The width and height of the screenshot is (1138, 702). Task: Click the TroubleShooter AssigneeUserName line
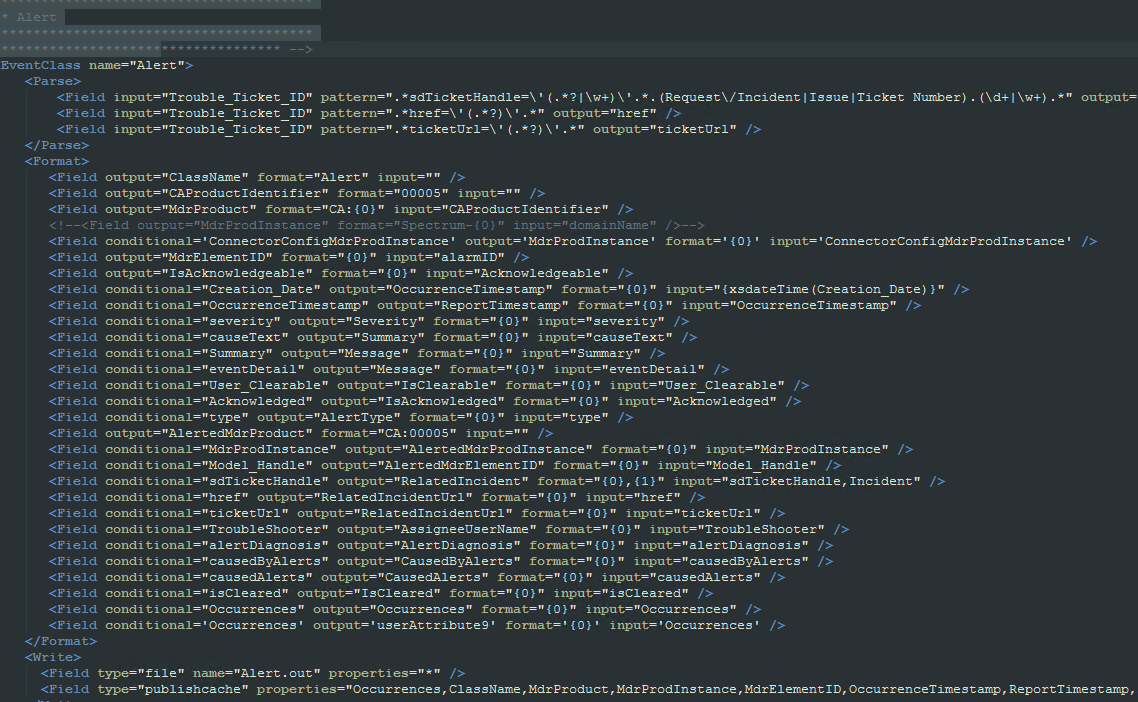(x=449, y=529)
